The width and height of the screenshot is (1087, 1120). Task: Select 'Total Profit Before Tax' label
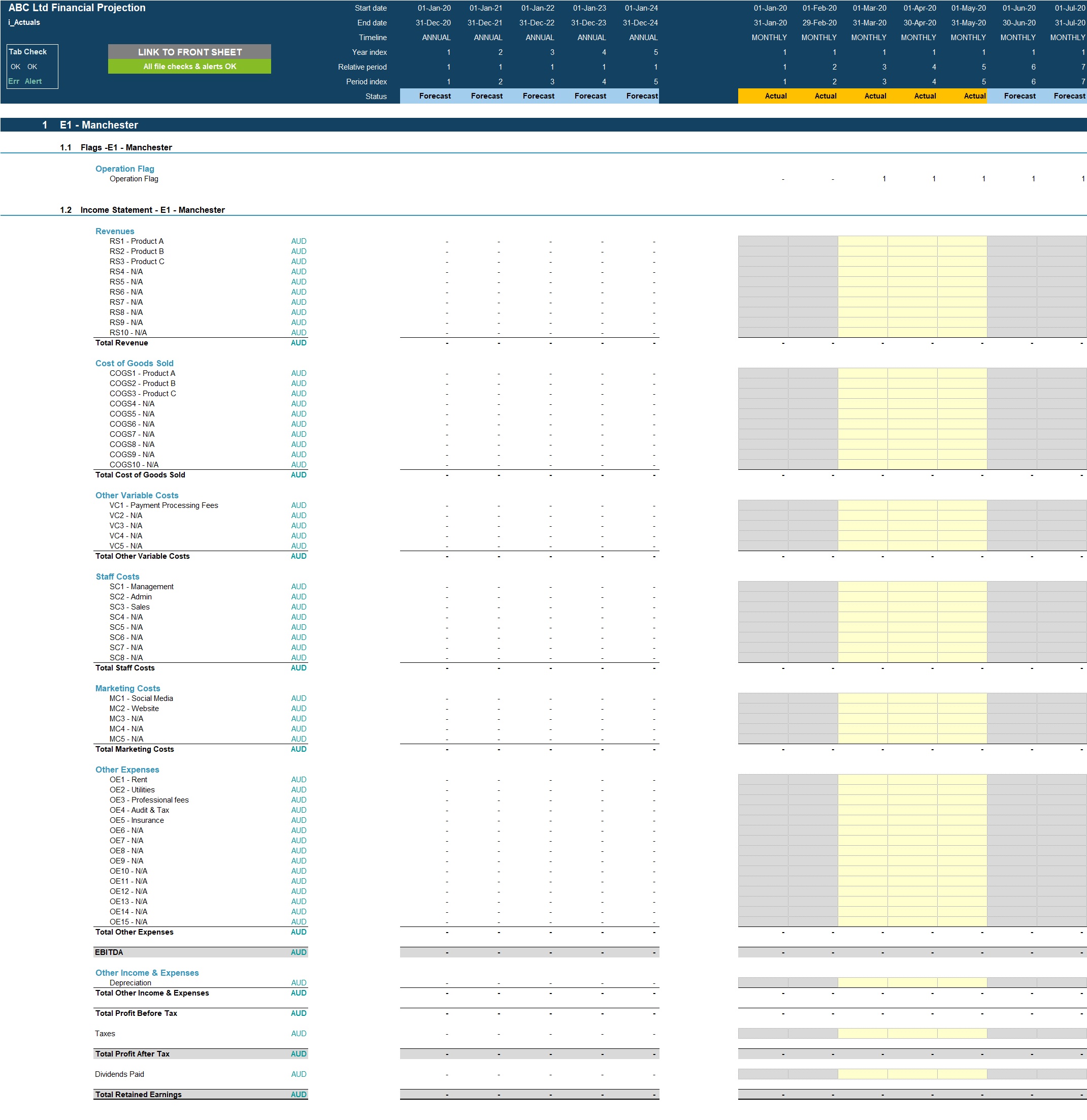(x=136, y=1013)
